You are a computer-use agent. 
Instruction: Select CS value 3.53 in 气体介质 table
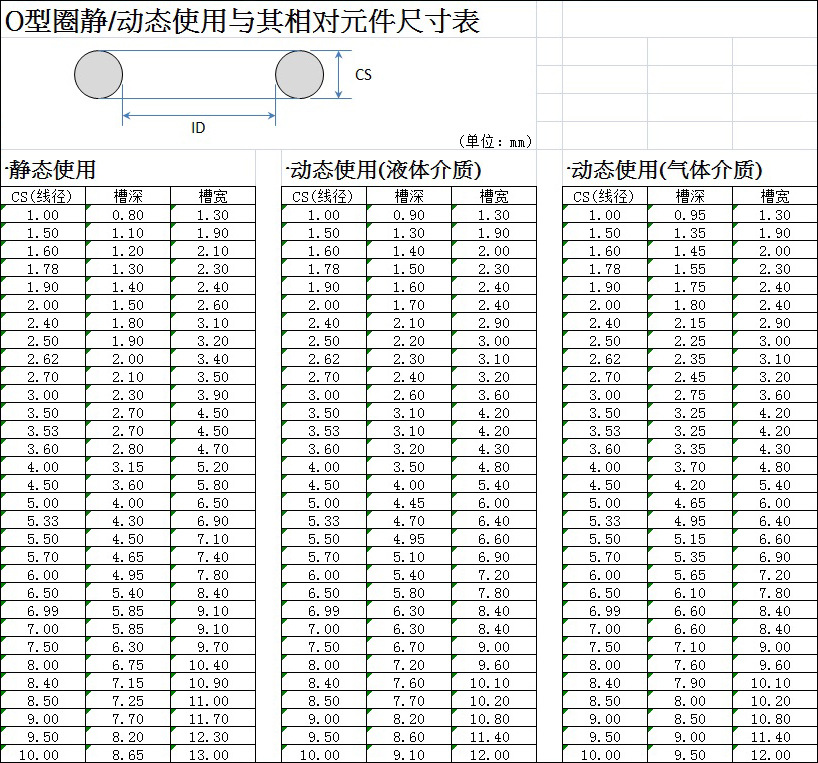pyautogui.click(x=605, y=431)
